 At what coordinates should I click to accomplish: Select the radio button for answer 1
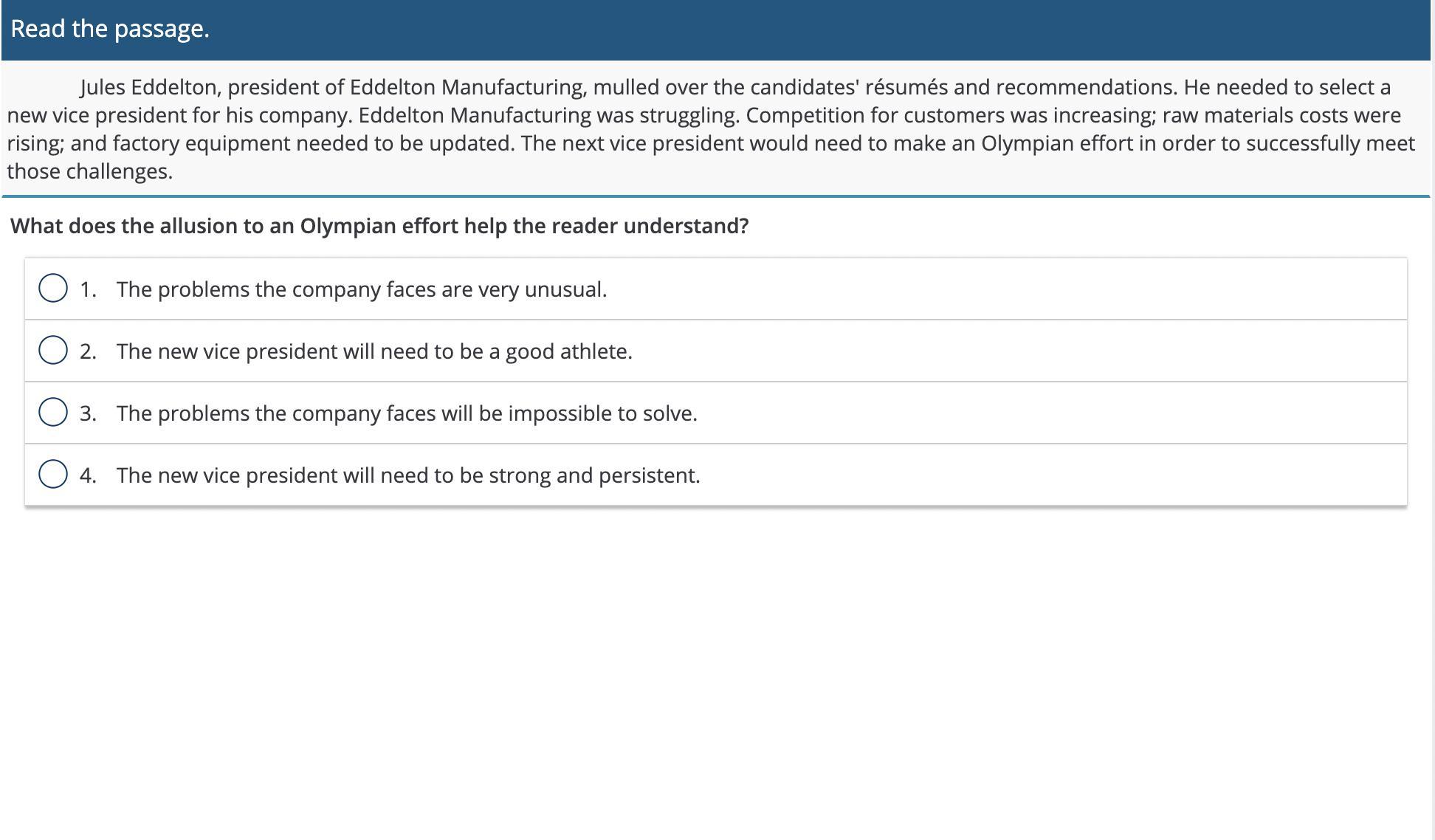(53, 288)
